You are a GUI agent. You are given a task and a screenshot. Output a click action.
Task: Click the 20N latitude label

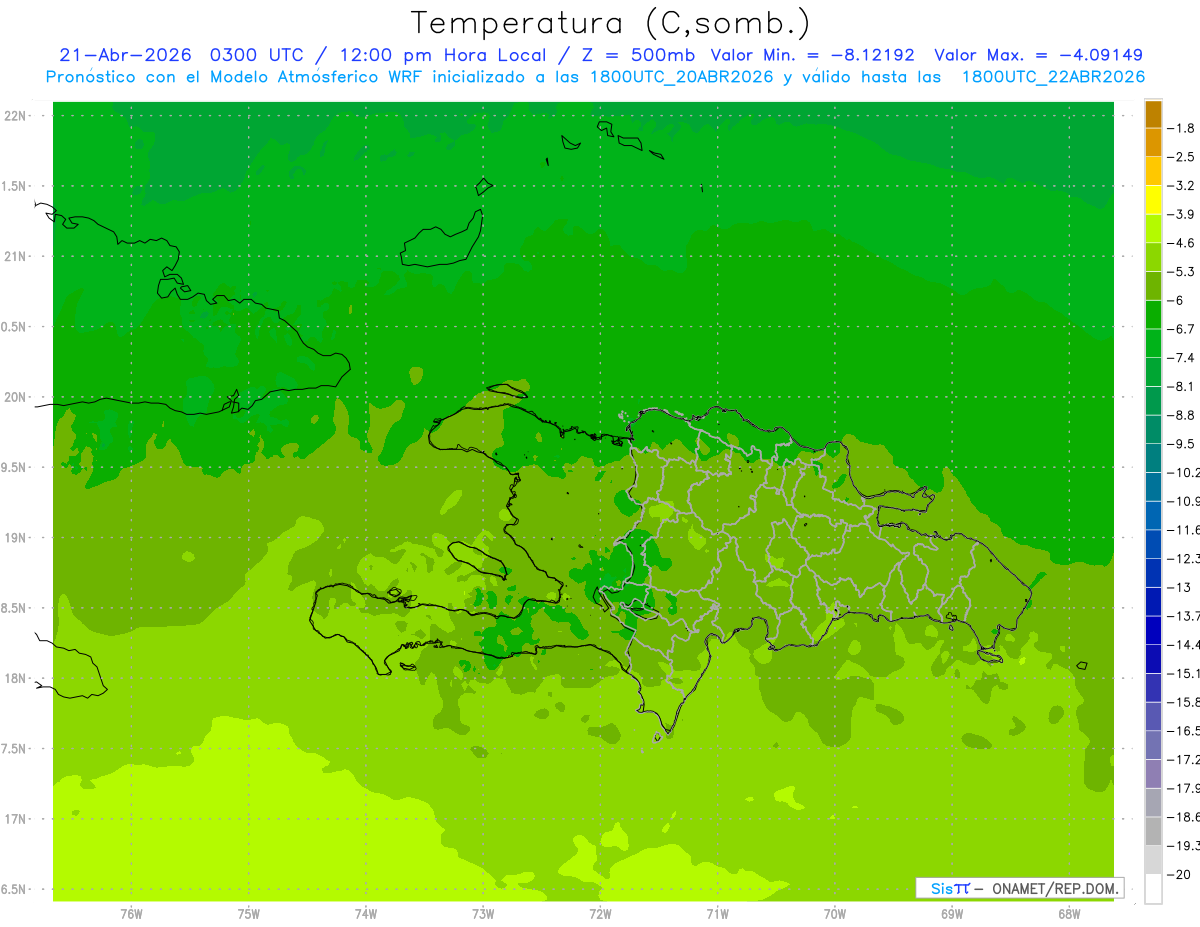(16, 397)
